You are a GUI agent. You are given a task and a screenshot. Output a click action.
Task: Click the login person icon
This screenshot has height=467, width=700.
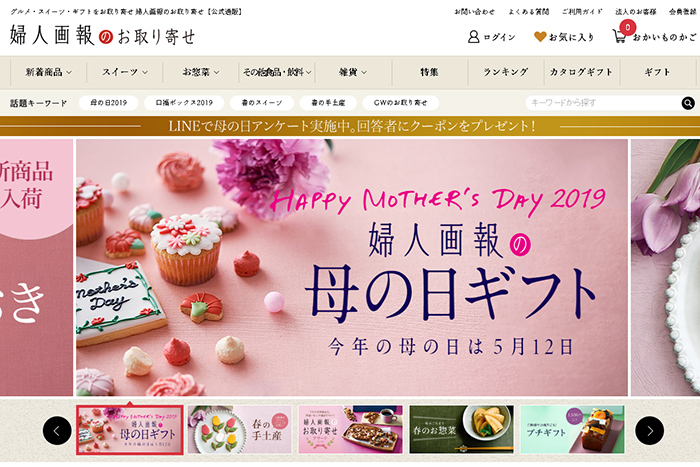473,37
